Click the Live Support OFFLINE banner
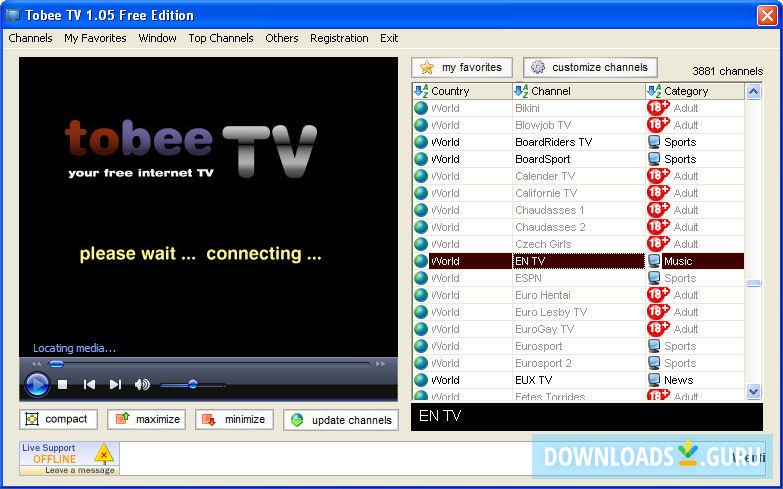783x489 pixels. pos(69,459)
